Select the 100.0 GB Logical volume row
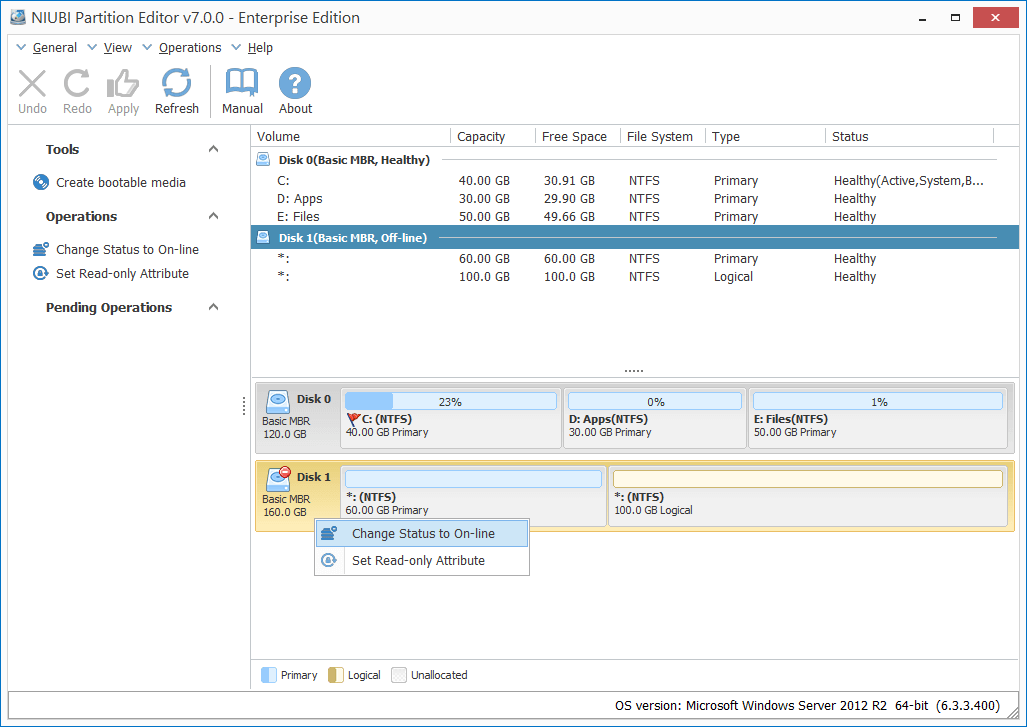The width and height of the screenshot is (1027, 727). point(635,276)
